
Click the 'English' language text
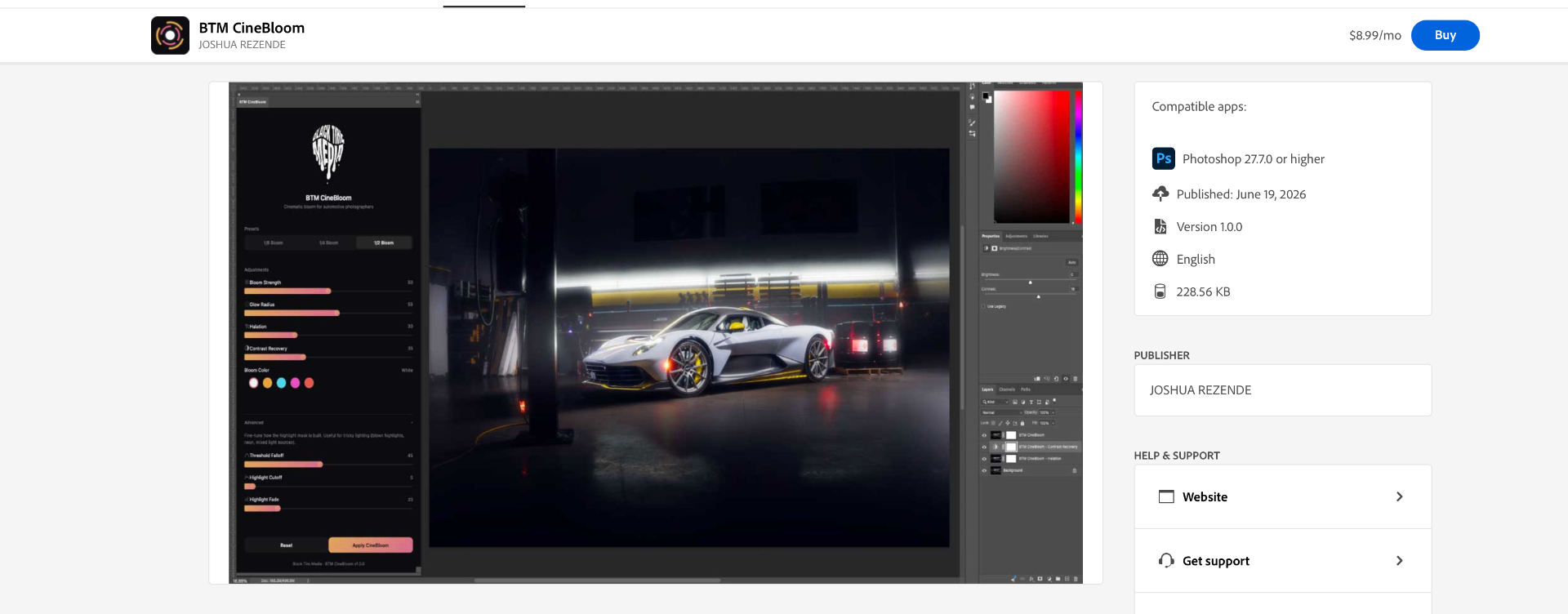(x=1196, y=260)
